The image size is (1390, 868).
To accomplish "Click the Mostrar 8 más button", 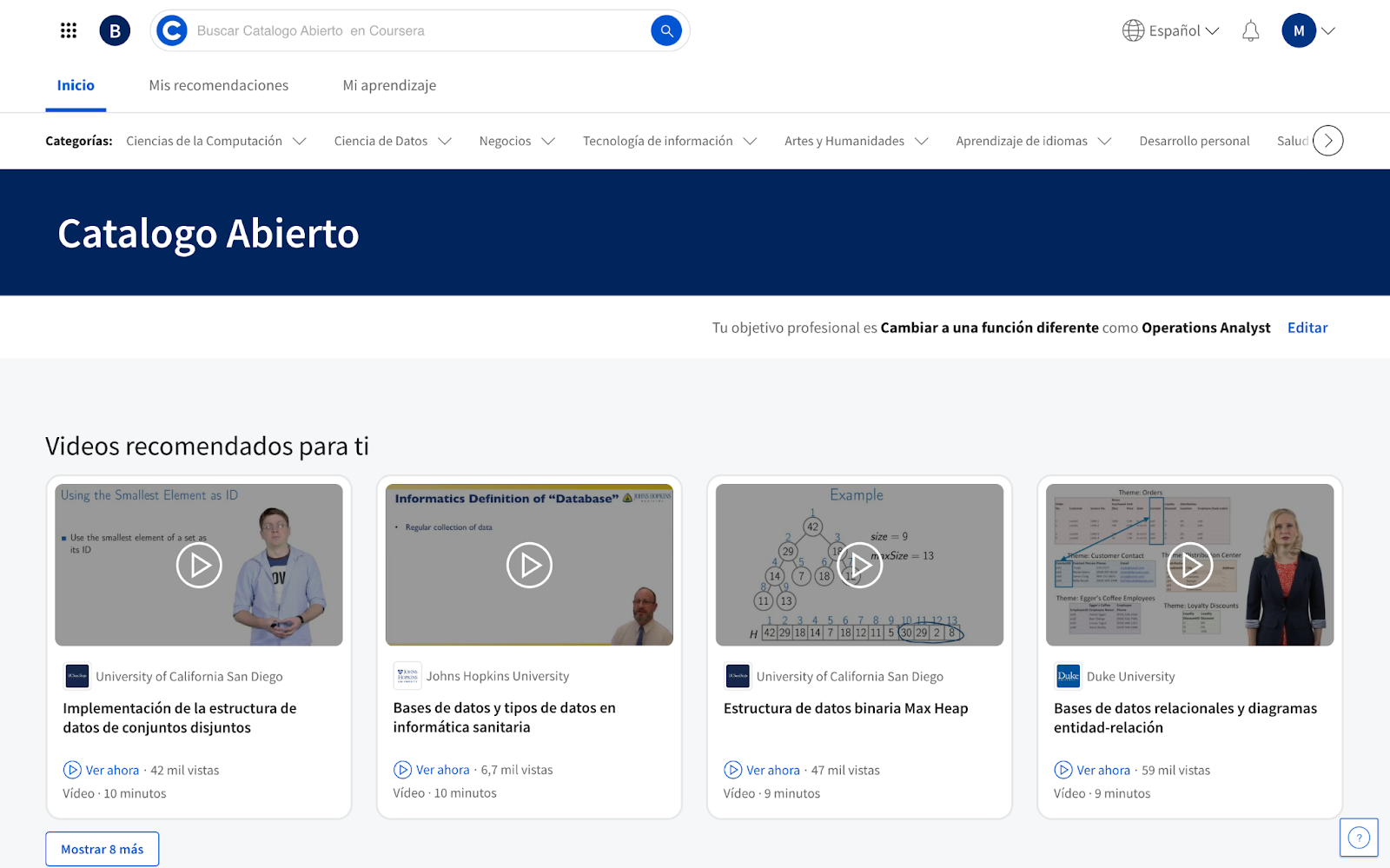I will click(x=103, y=849).
